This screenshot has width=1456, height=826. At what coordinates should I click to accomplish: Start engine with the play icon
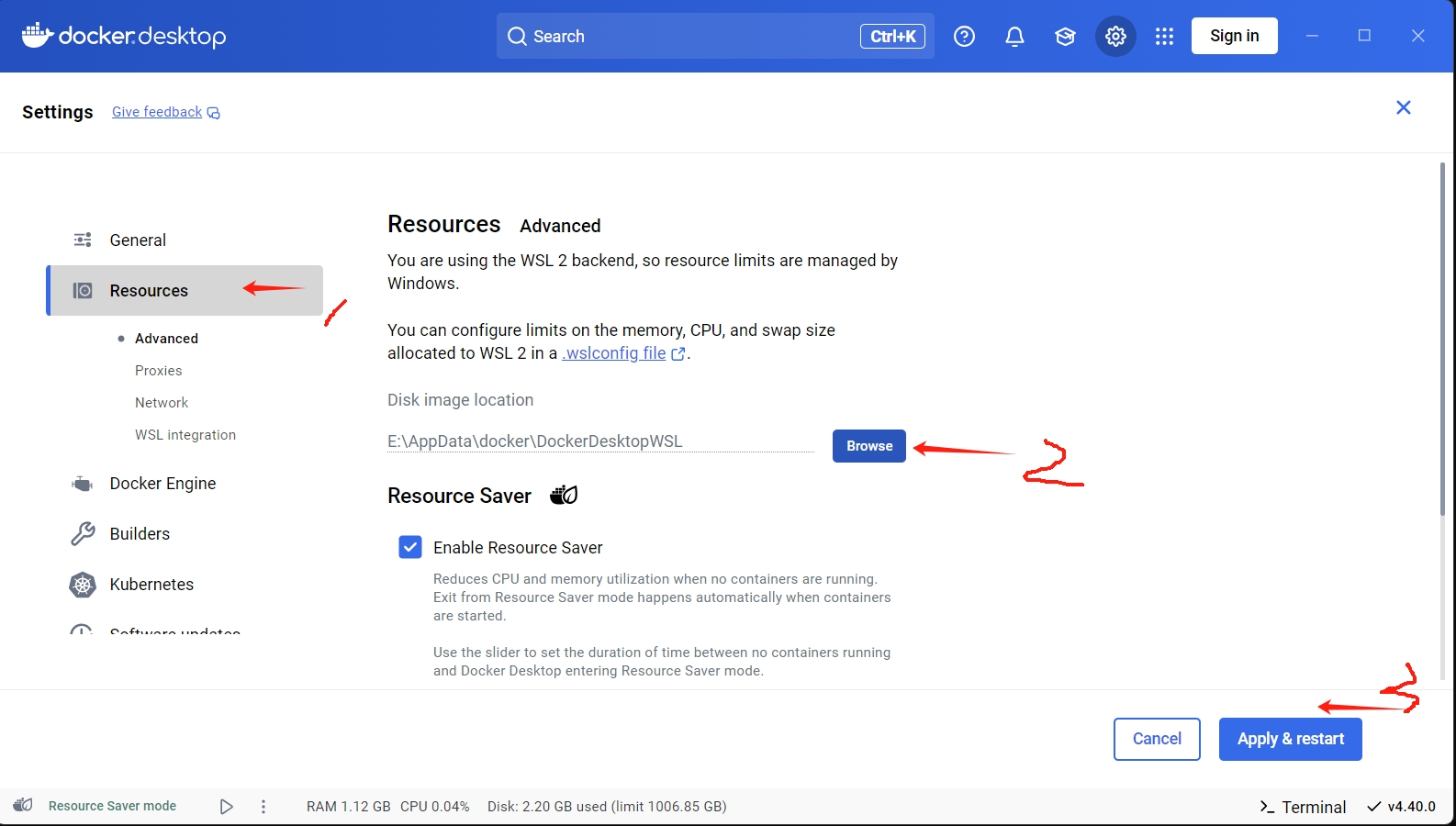pyautogui.click(x=226, y=806)
